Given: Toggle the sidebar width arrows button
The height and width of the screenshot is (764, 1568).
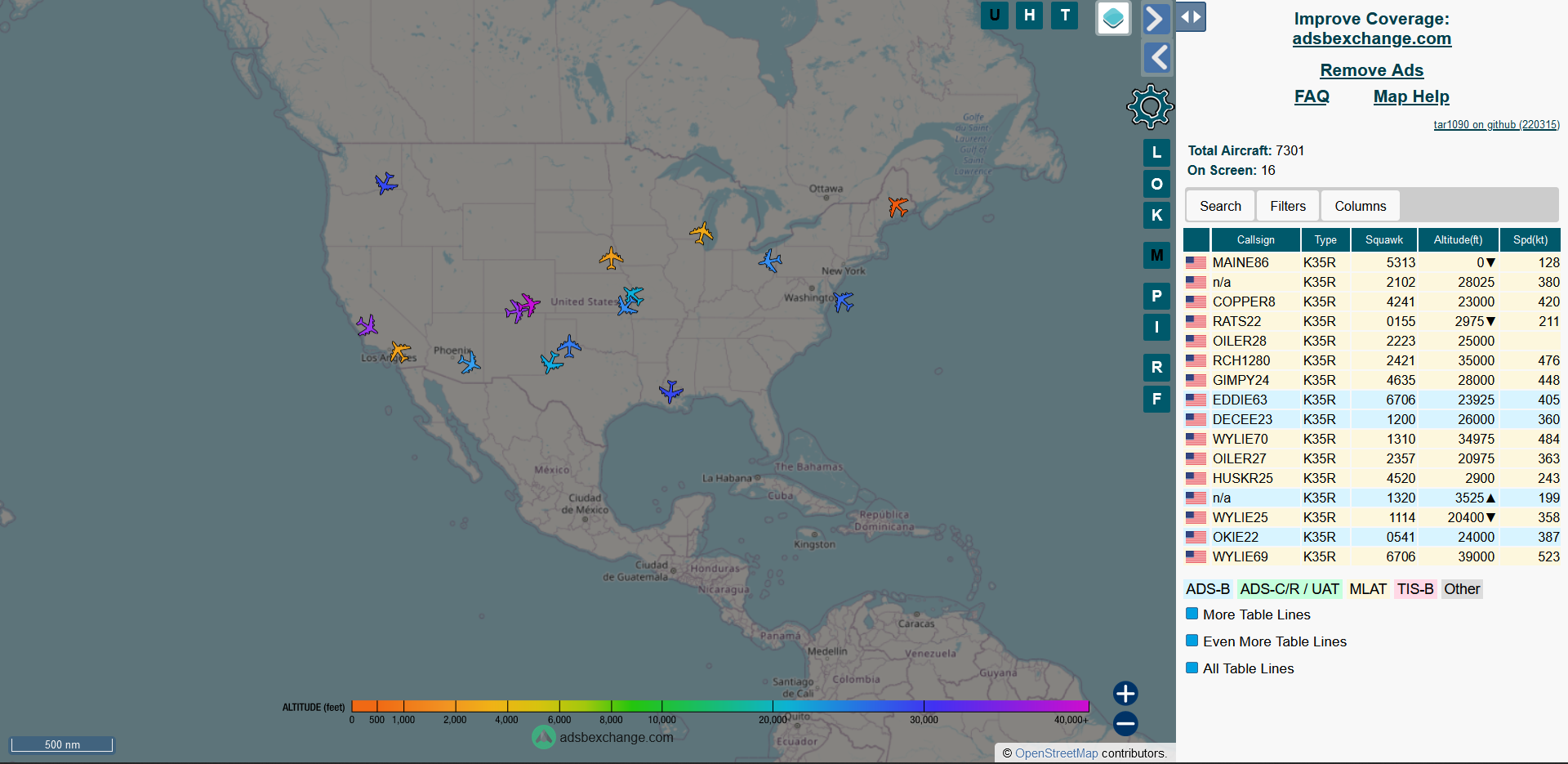Looking at the screenshot, I should click(x=1191, y=16).
